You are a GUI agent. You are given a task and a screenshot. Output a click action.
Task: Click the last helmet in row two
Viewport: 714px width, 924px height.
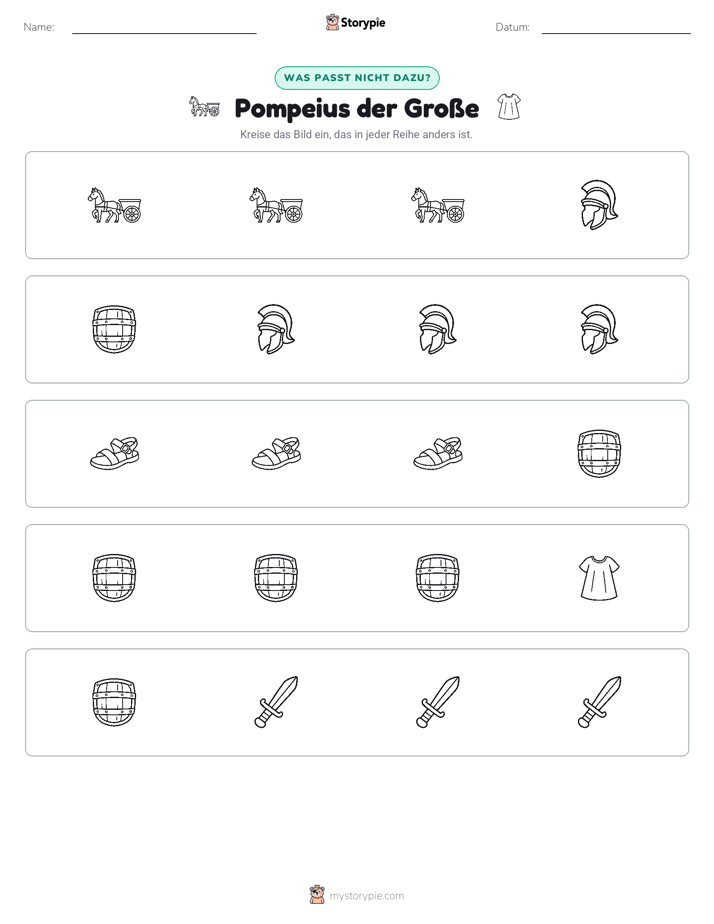(599, 329)
